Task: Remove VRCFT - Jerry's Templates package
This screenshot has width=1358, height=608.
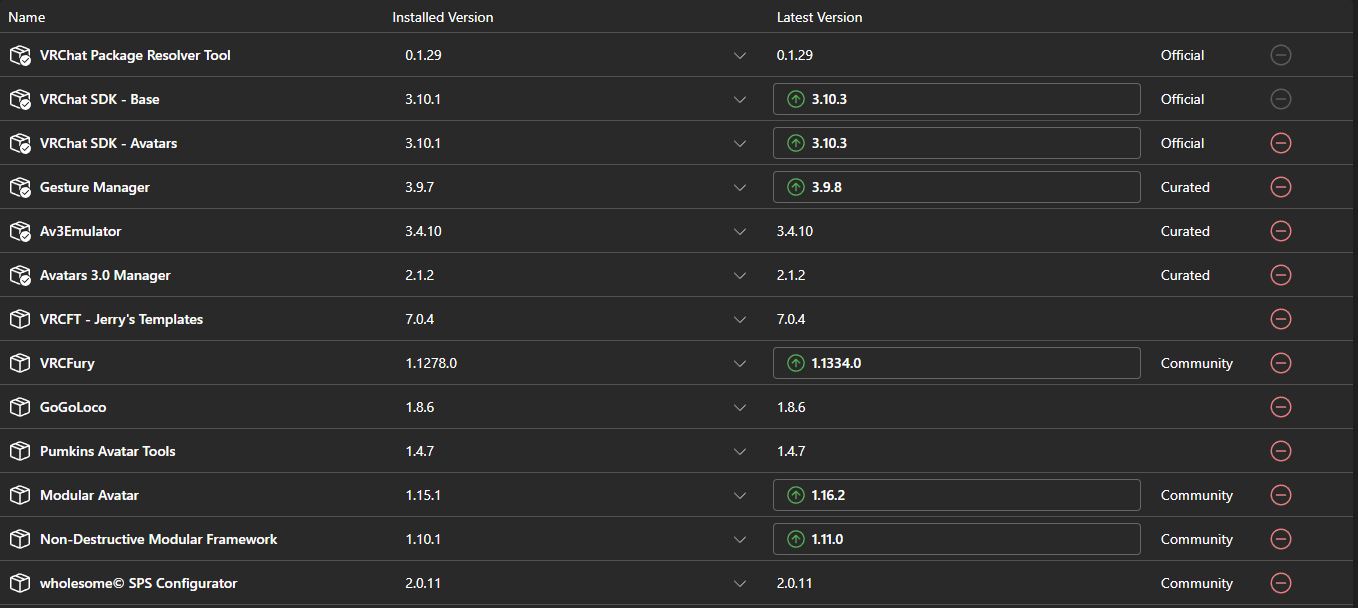Action: pyautogui.click(x=1280, y=319)
